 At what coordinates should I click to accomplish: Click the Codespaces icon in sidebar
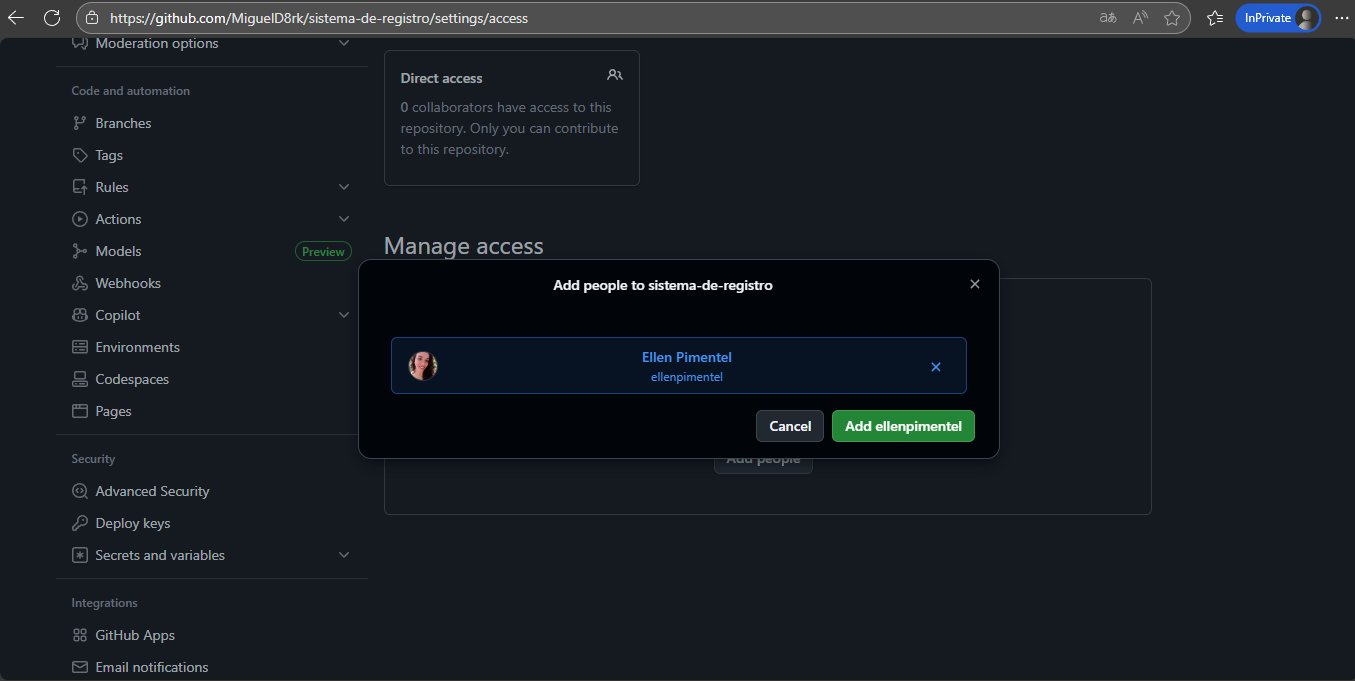click(80, 379)
